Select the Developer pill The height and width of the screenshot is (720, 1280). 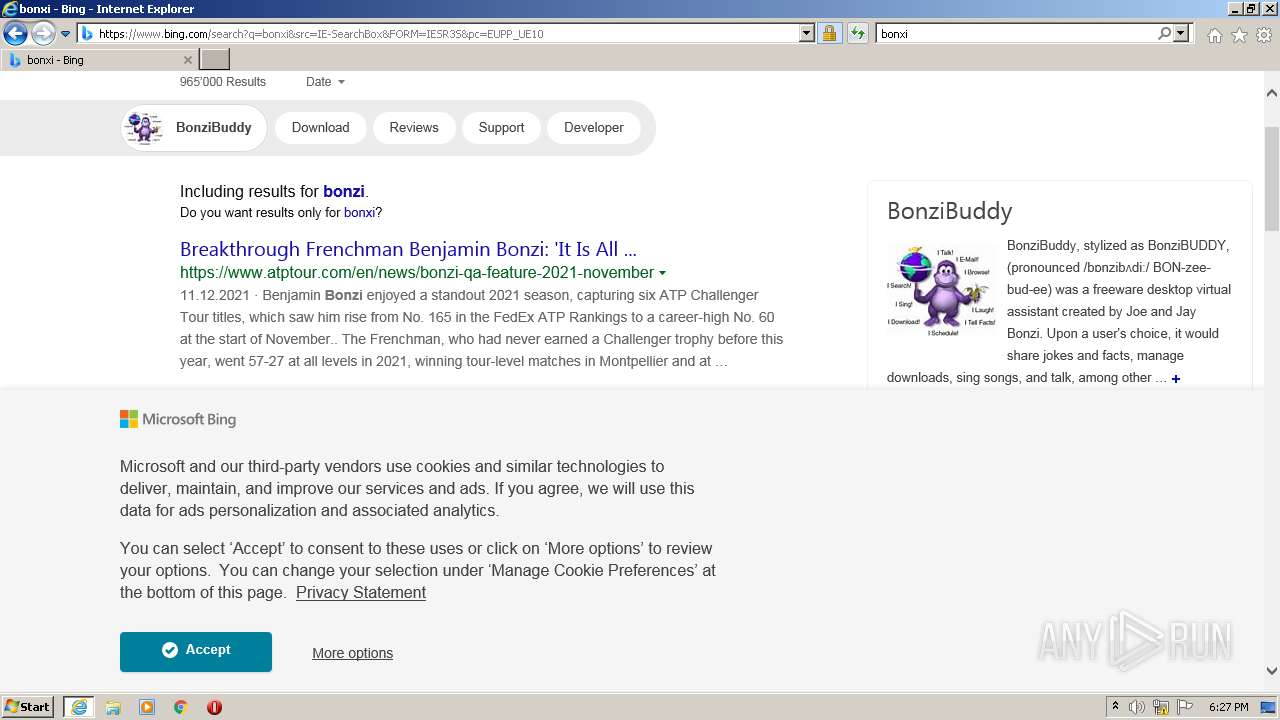point(594,128)
